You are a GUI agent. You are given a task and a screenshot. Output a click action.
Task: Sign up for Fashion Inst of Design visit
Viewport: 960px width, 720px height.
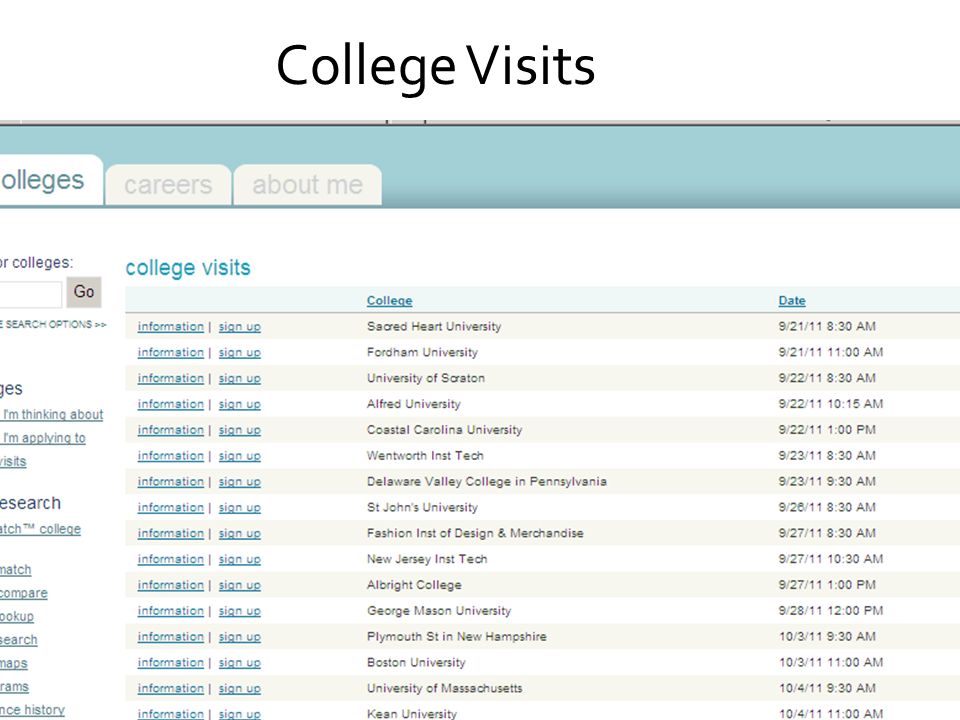(239, 533)
